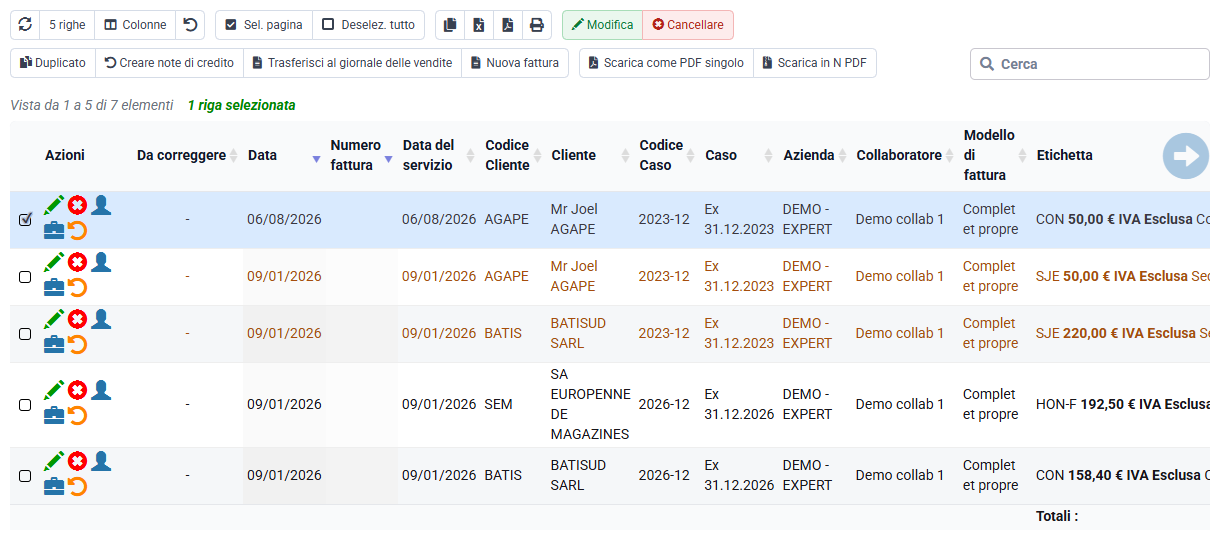Delete the SEM HON-F 192,50 € invoice
This screenshot has width=1220, height=550.
pyautogui.click(x=77, y=390)
